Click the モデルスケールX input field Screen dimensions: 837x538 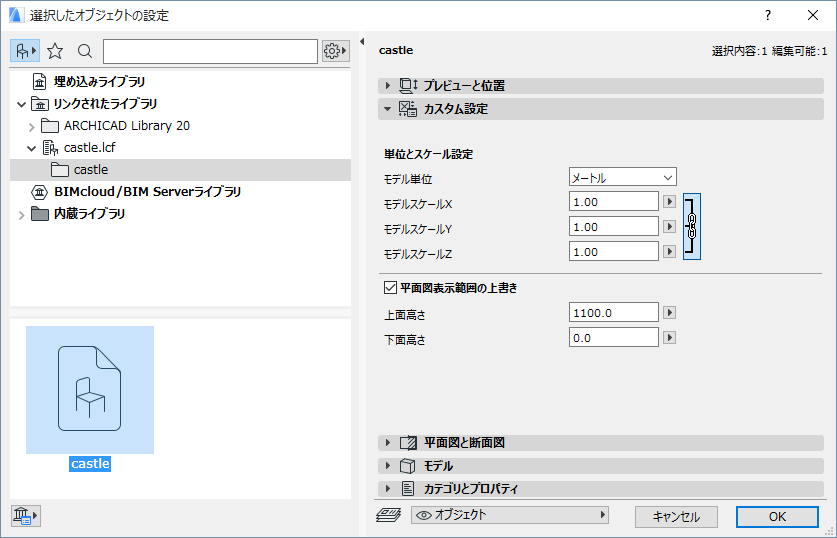click(613, 202)
